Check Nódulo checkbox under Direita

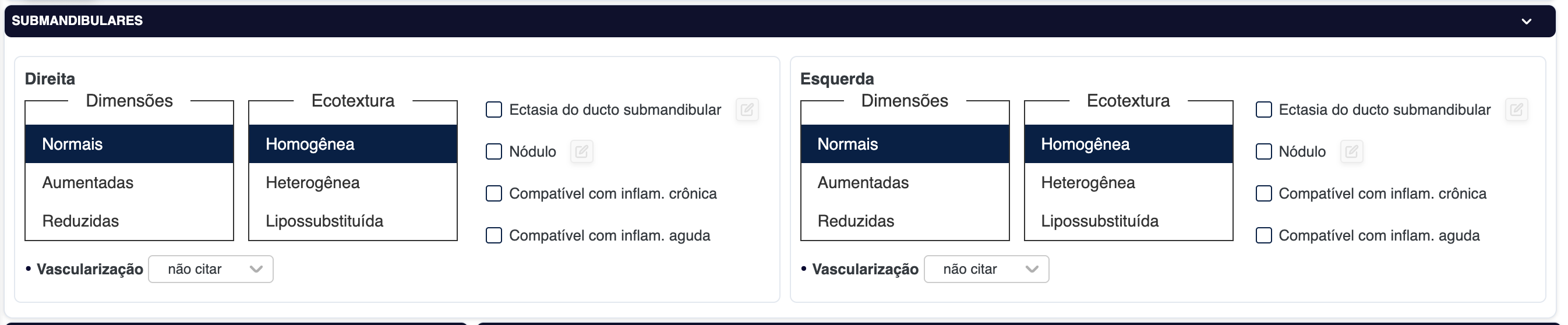pyautogui.click(x=494, y=151)
